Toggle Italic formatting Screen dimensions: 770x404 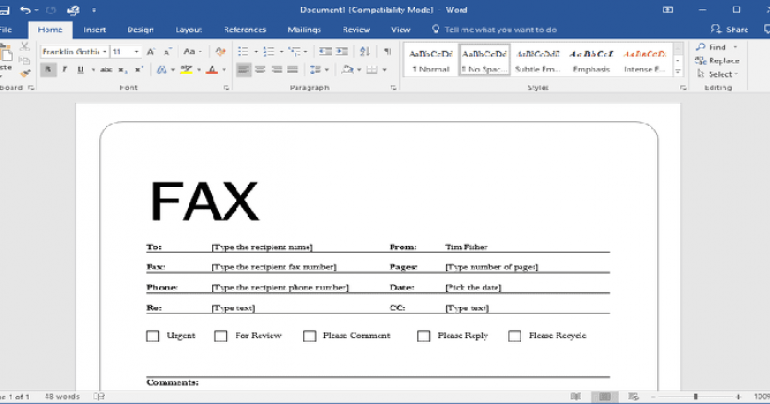click(x=64, y=70)
